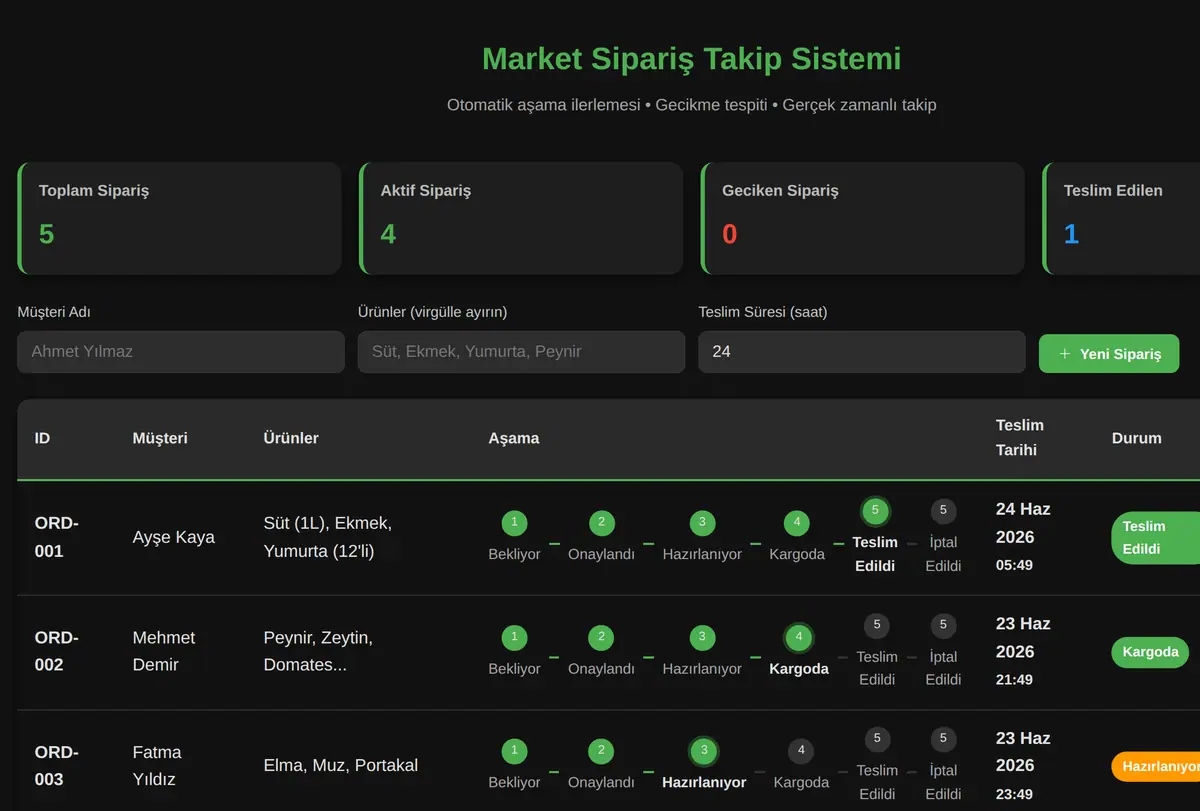Click the Aşama column header
The width and height of the screenshot is (1200, 811).
coord(514,438)
